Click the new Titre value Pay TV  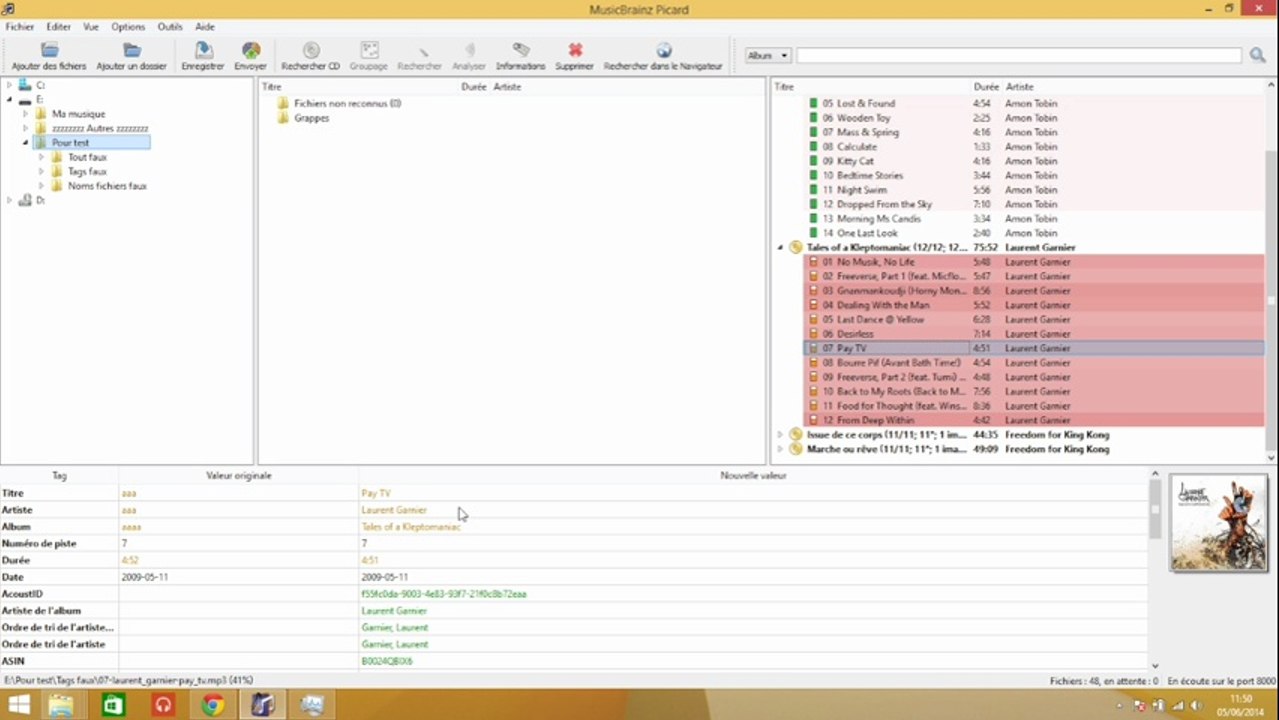point(376,493)
